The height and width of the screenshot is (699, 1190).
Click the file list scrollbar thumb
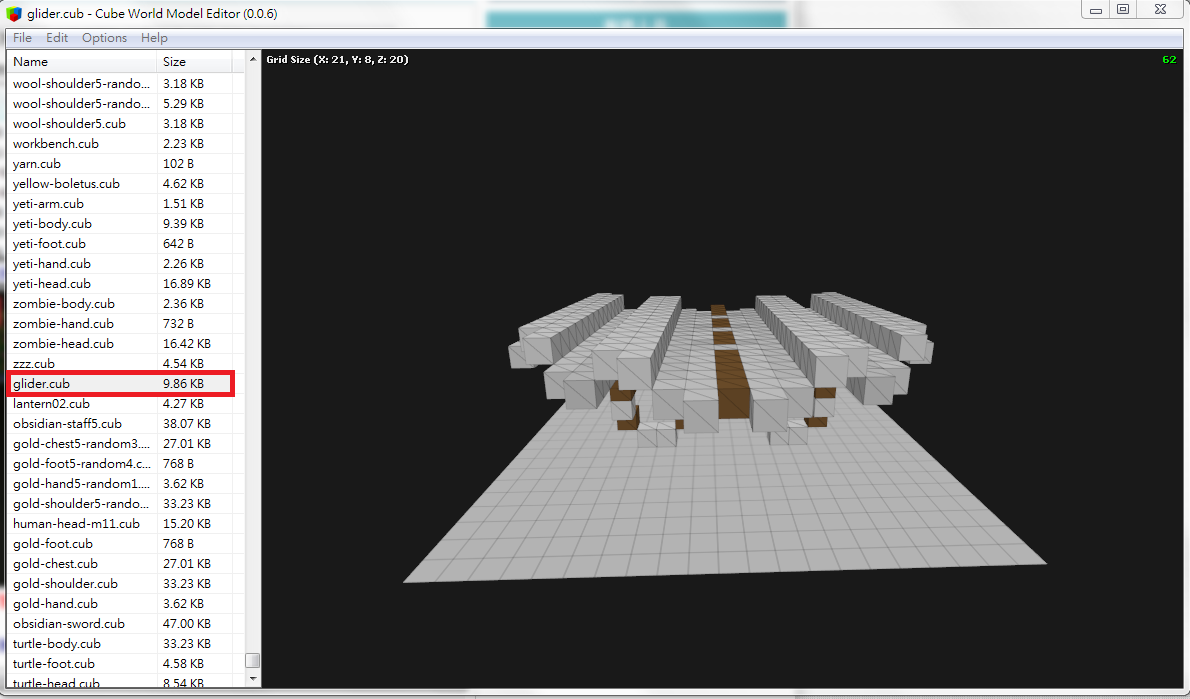[252, 660]
